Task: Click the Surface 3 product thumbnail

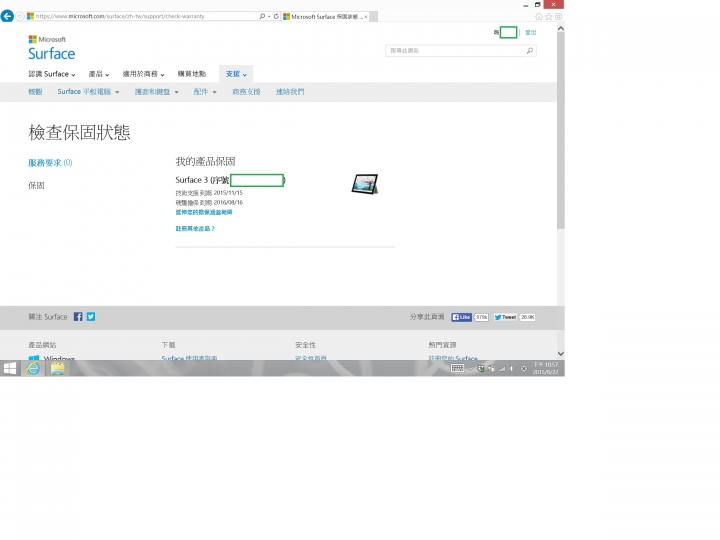Action: click(x=365, y=184)
